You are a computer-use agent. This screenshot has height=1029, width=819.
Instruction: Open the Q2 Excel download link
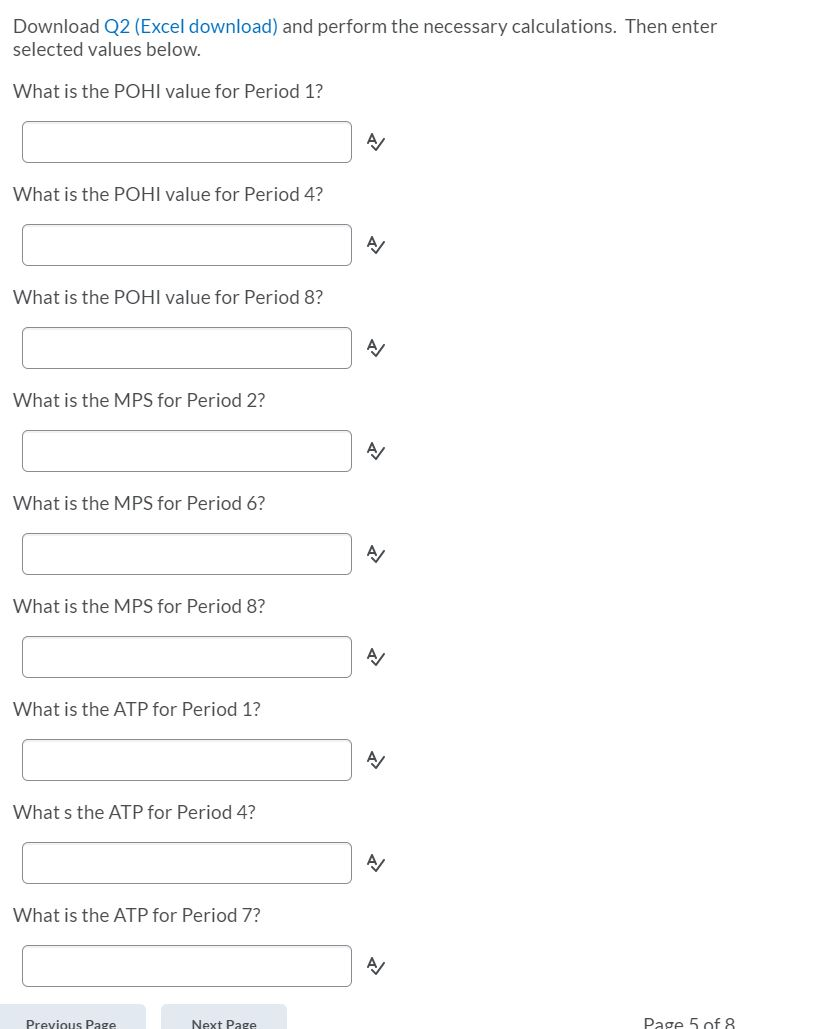[189, 26]
